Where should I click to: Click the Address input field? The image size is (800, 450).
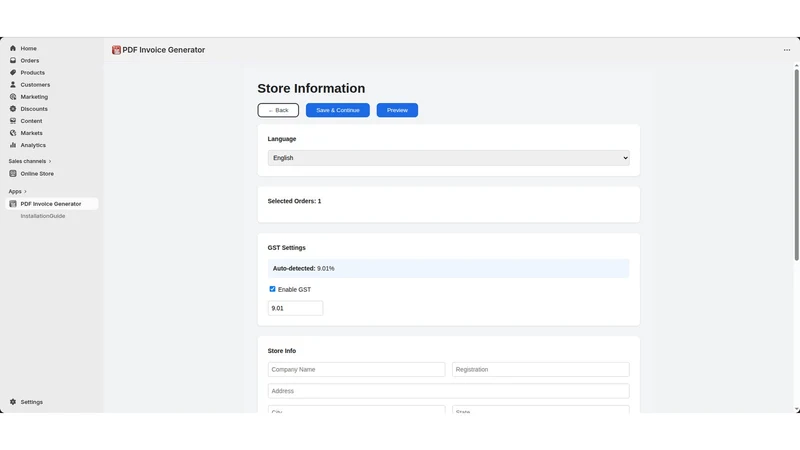pos(448,391)
